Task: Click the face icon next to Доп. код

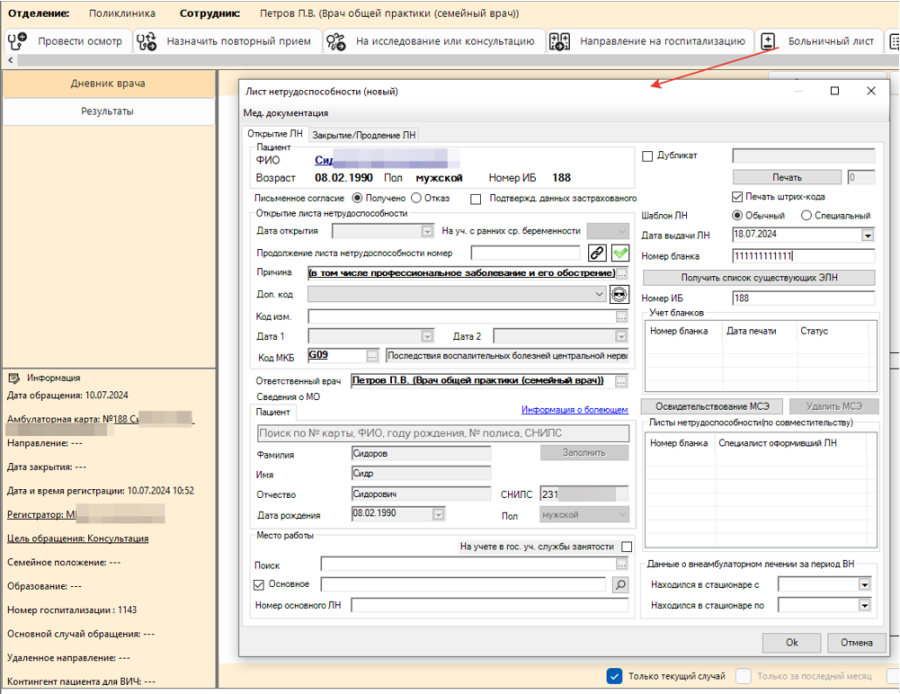Action: click(619, 294)
